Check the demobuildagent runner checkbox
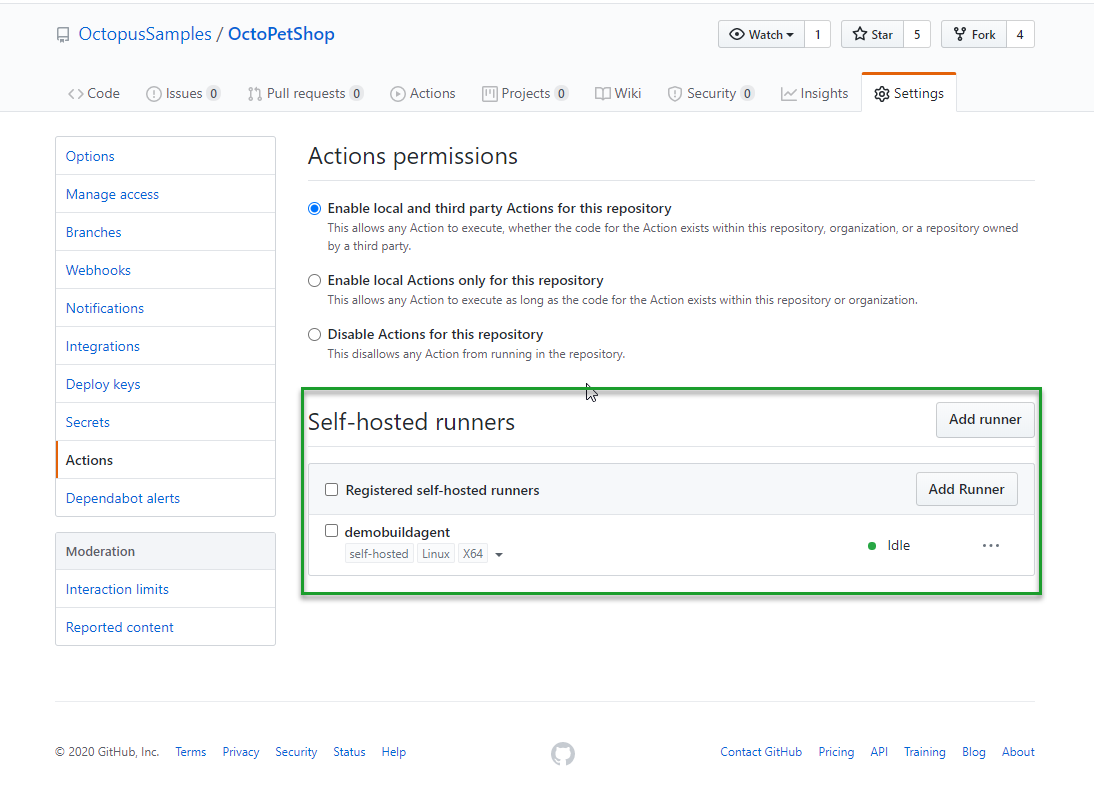The width and height of the screenshot is (1094, 796). (x=332, y=531)
